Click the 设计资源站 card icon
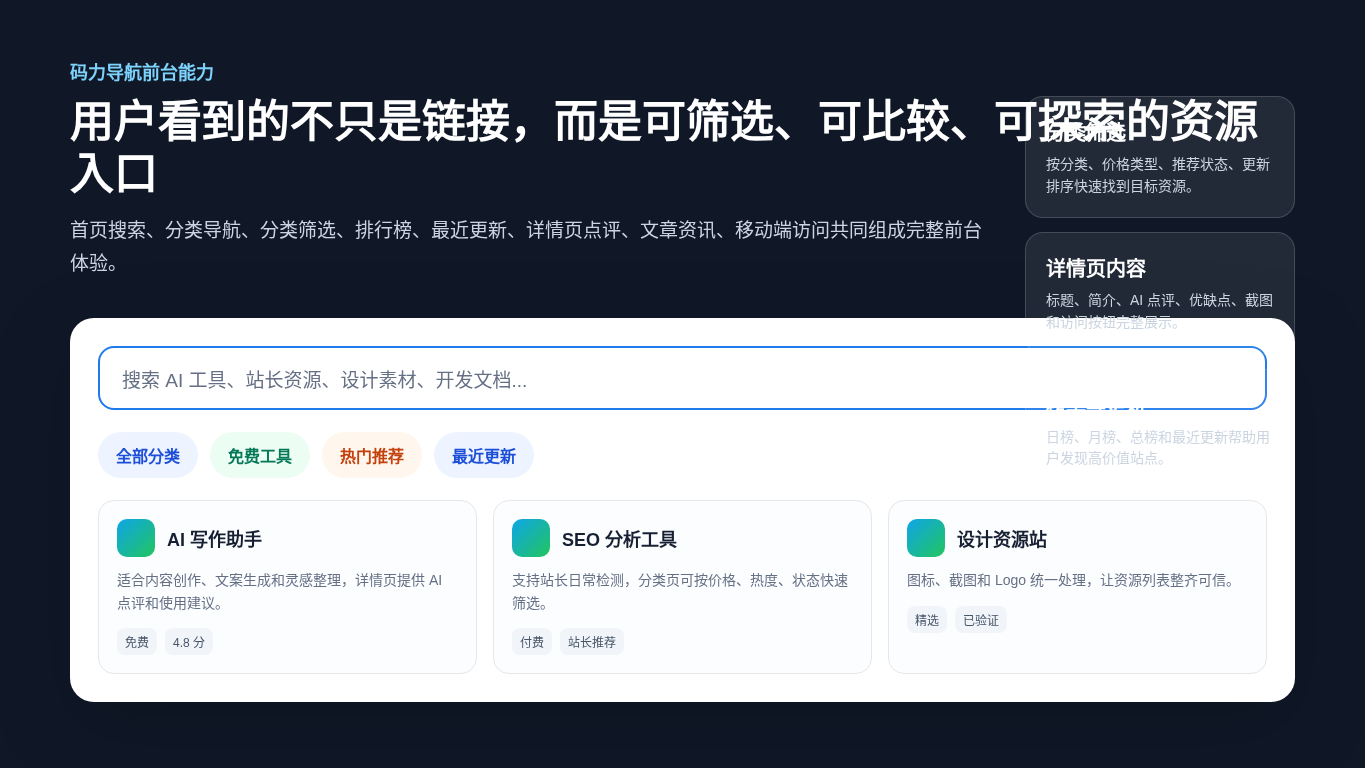Viewport: 1365px width, 768px height. click(926, 538)
